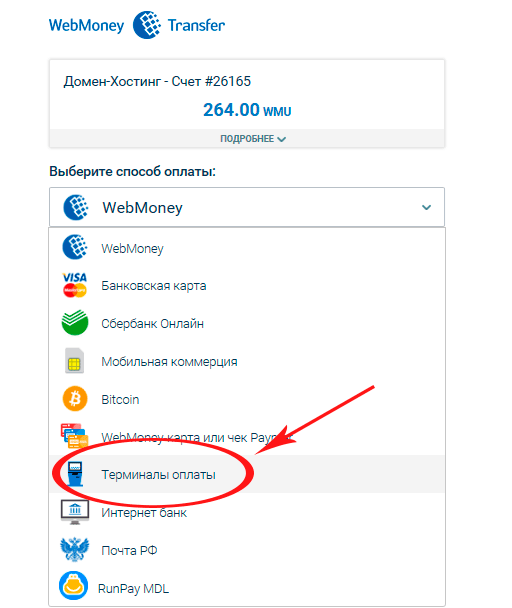Viewport: 512px width, 608px height.
Task: Click the blue payment terminal icon
Action: pos(75,473)
